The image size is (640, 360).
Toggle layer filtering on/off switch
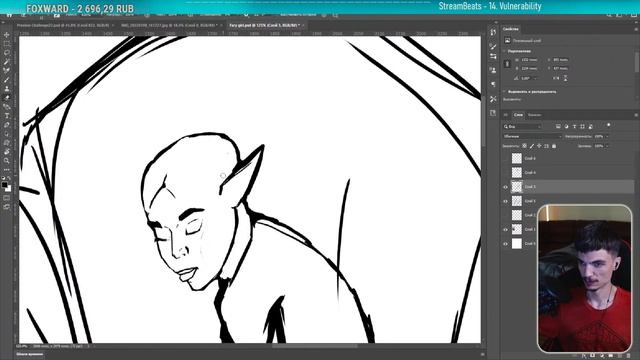(x=609, y=125)
